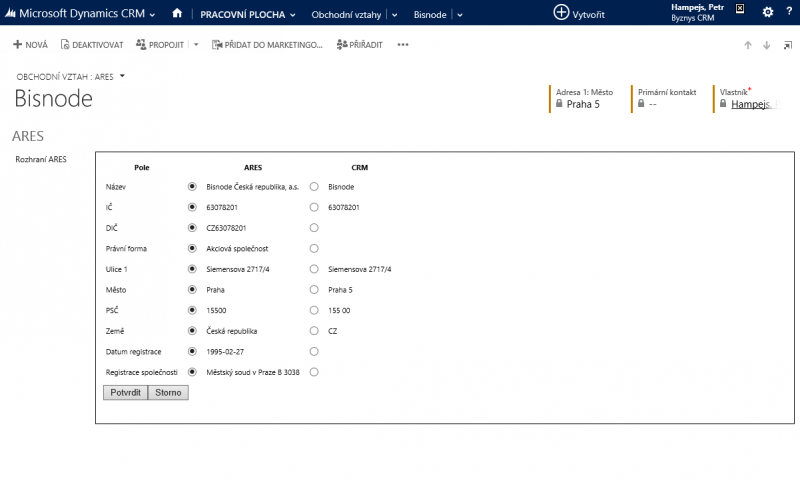Expand Bisnode breadcrumb dropdown arrow
The height and width of the screenshot is (480, 800).
[460, 15]
